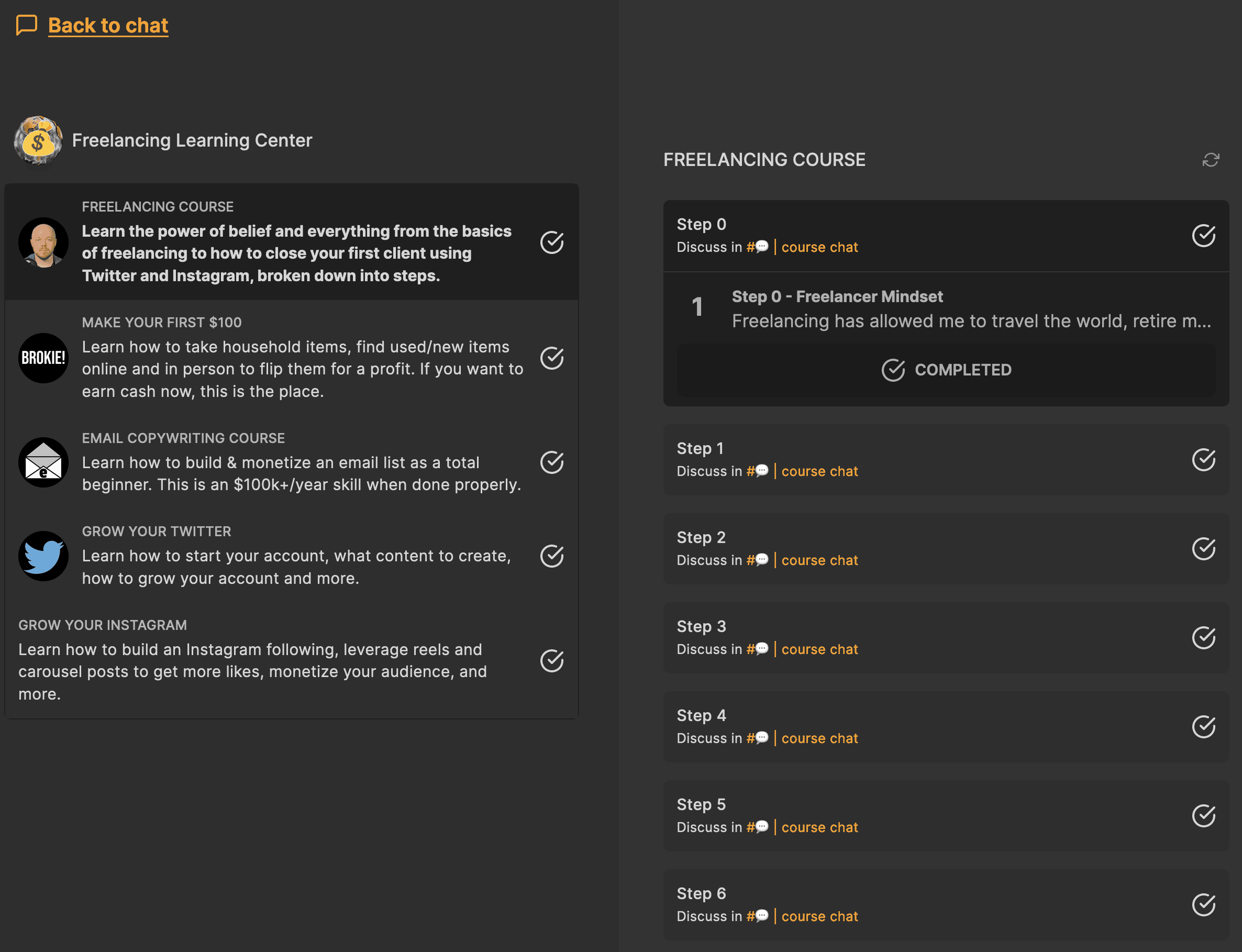This screenshot has width=1242, height=952.
Task: Click the instructor portrait avatar
Action: (x=43, y=242)
